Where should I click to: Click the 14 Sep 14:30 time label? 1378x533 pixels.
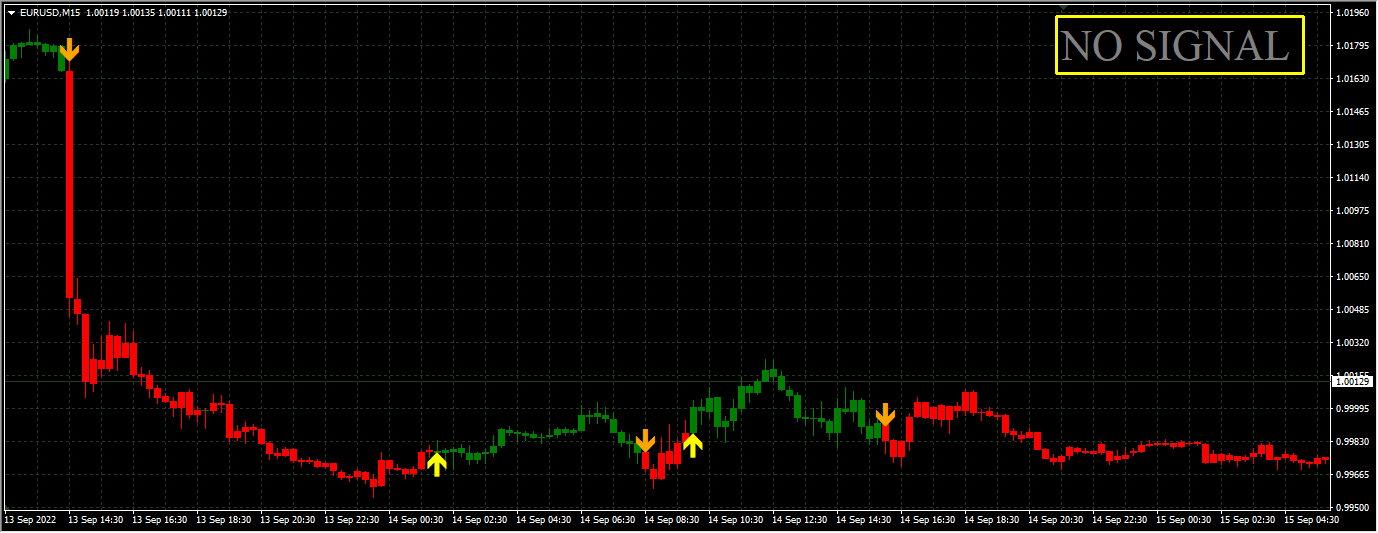(866, 520)
